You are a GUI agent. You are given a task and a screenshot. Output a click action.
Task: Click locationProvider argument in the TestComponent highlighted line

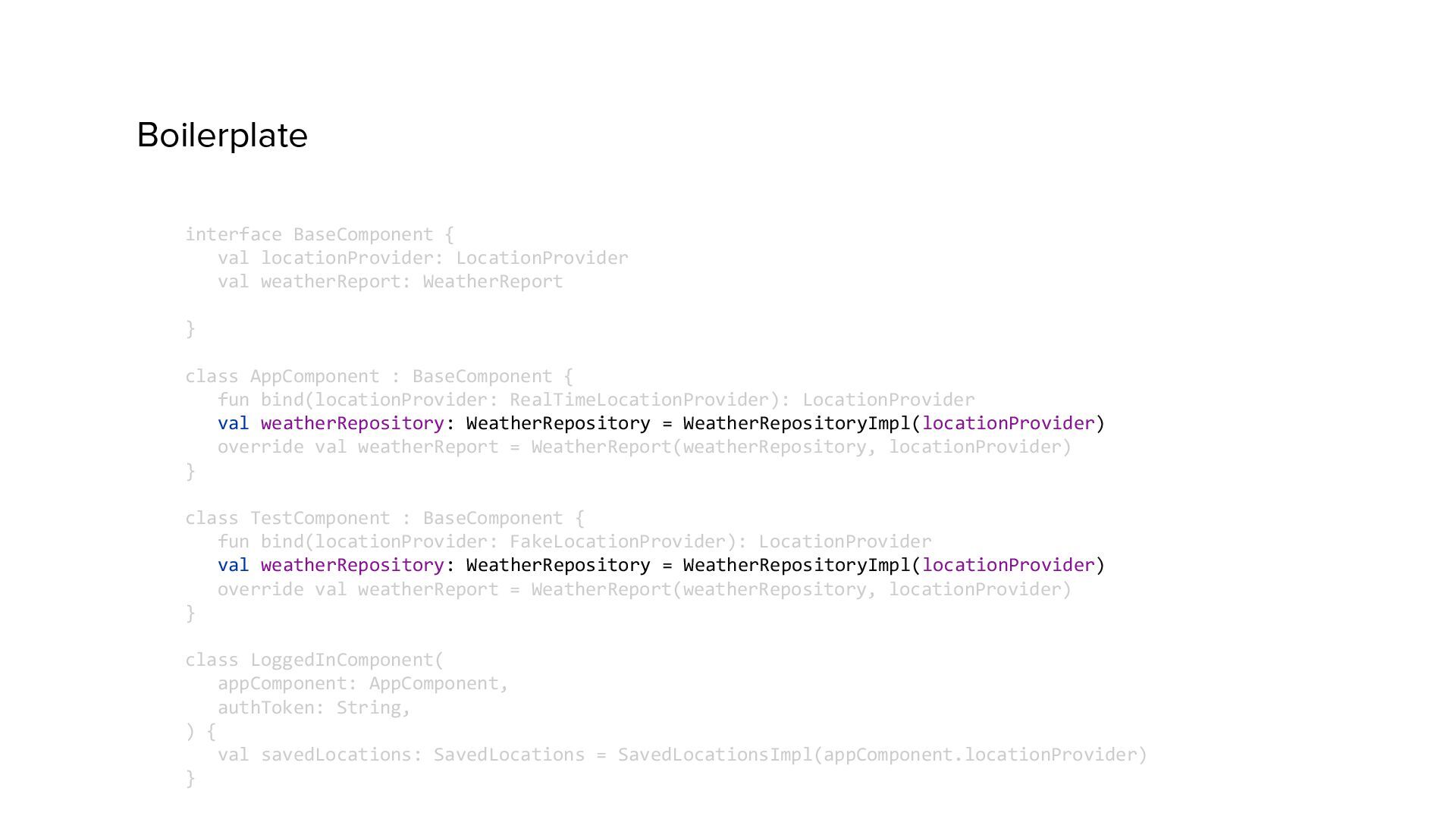point(1009,565)
